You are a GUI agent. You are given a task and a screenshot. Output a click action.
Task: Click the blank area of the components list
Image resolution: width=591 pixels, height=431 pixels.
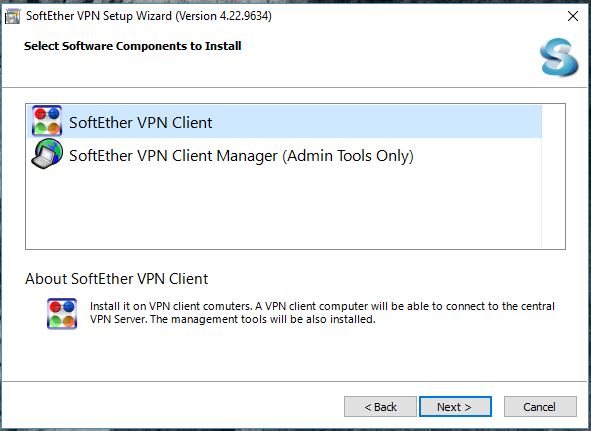click(285, 209)
